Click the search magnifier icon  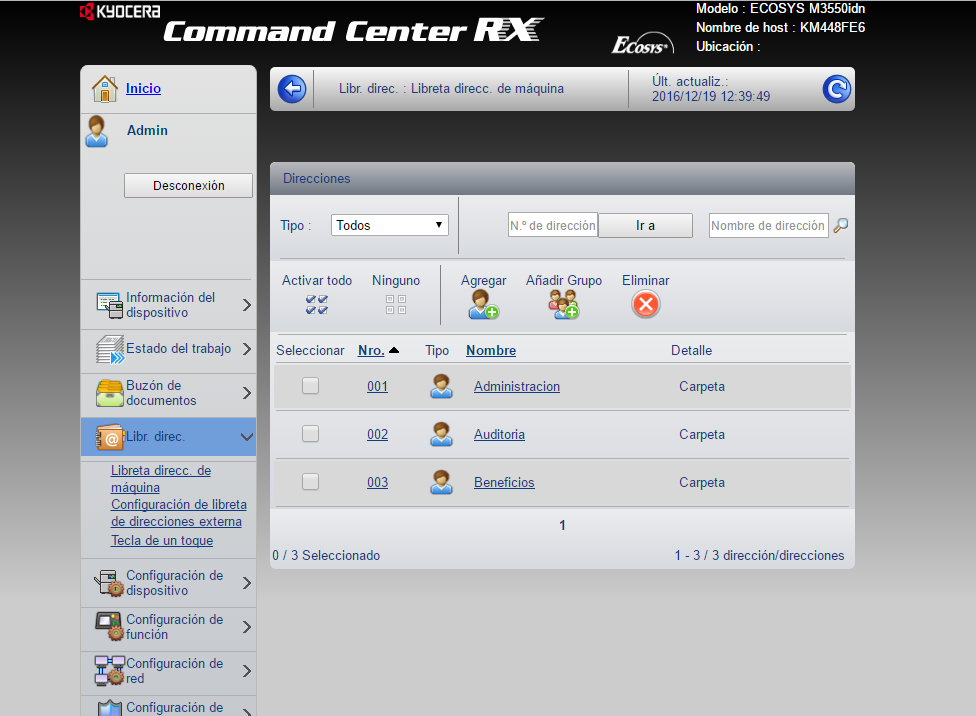tap(840, 225)
